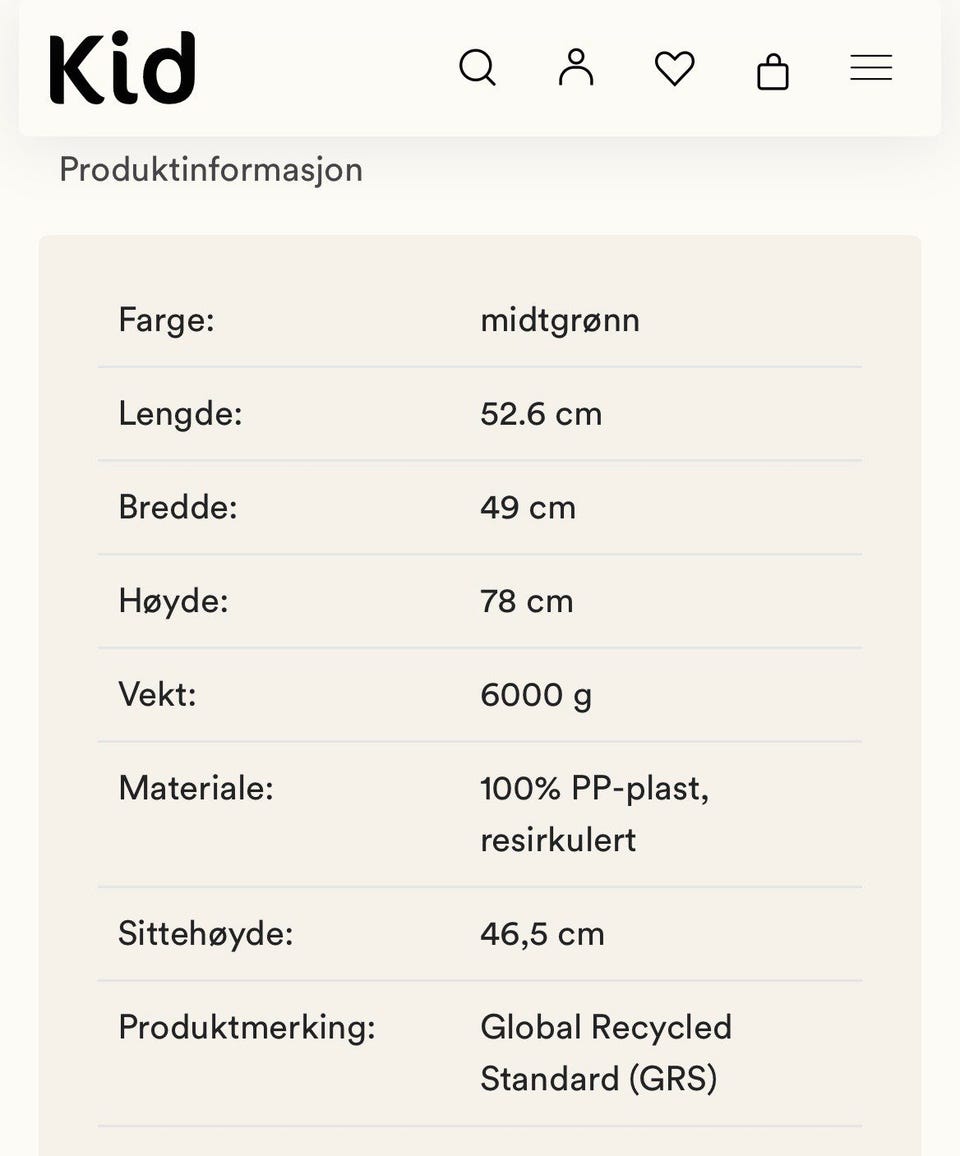The image size is (960, 1156).
Task: Click the 78 cm height value
Action: pos(526,601)
